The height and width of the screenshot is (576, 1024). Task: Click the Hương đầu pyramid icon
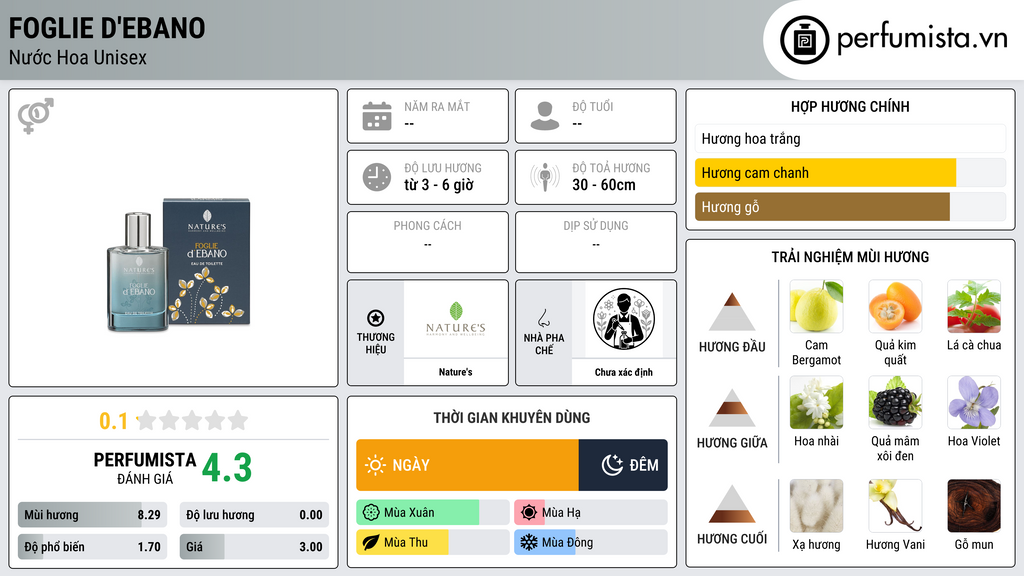pos(732,312)
